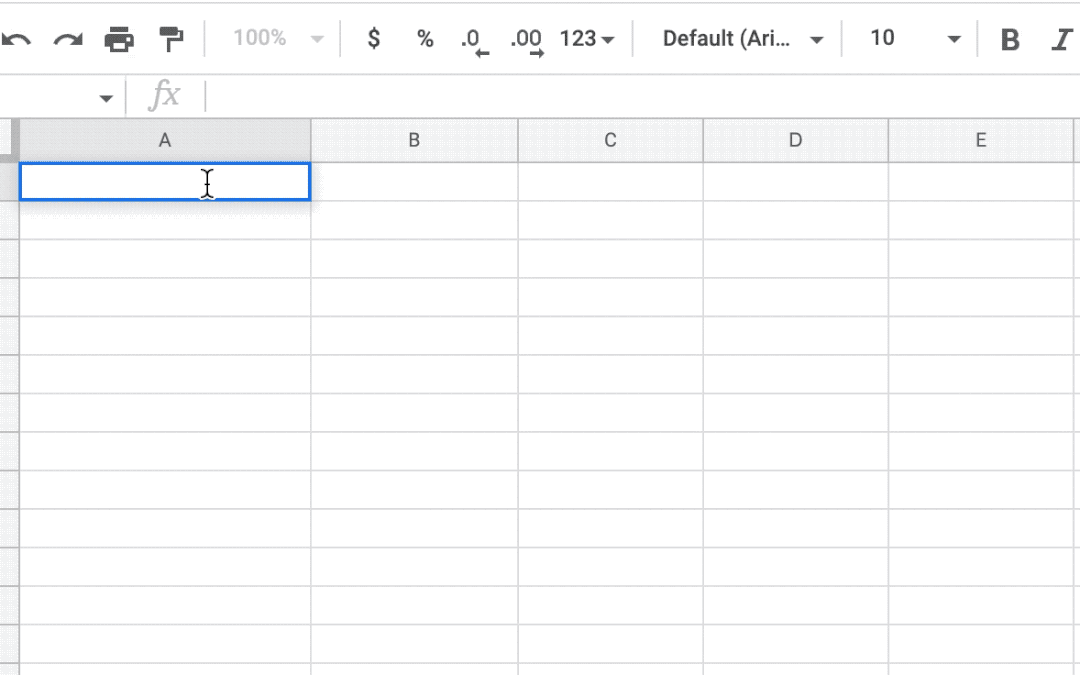Select column C header
1080x675 pixels.
(610, 141)
